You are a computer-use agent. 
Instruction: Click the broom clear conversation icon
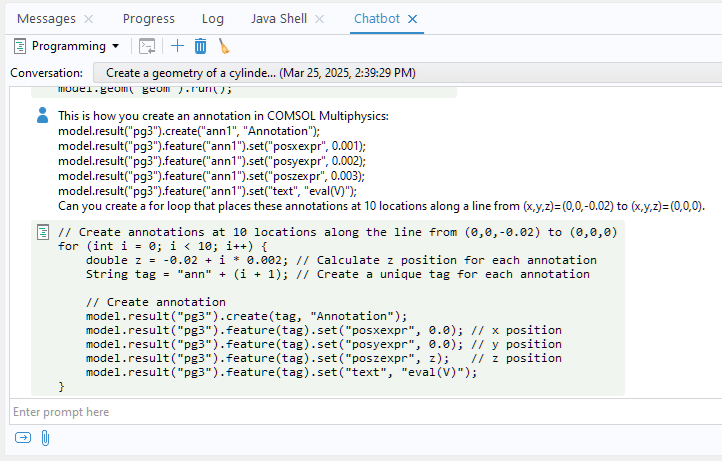(x=223, y=46)
